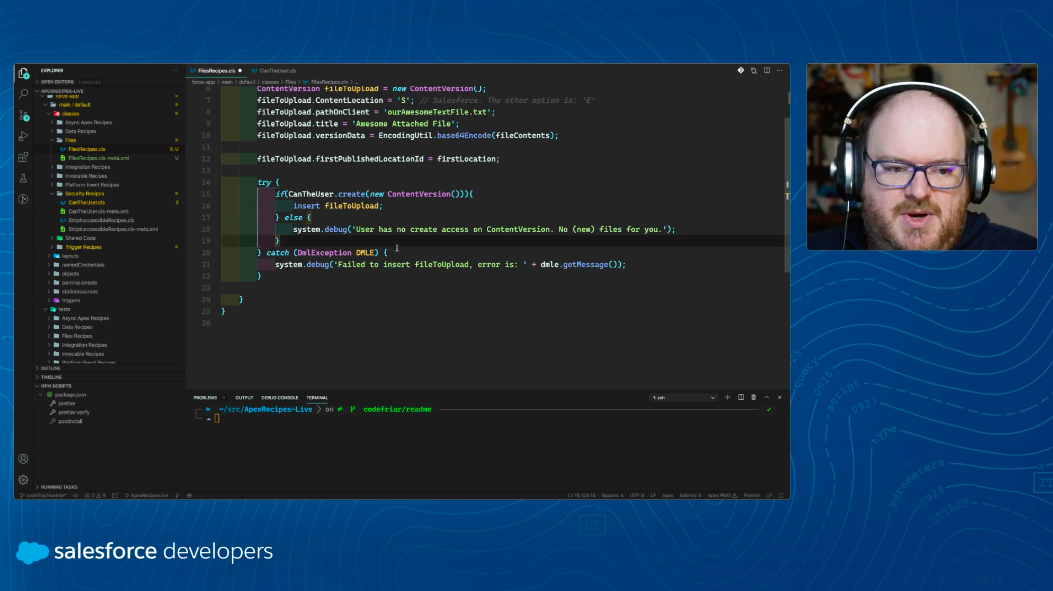Open the Extensions view icon

(24, 157)
